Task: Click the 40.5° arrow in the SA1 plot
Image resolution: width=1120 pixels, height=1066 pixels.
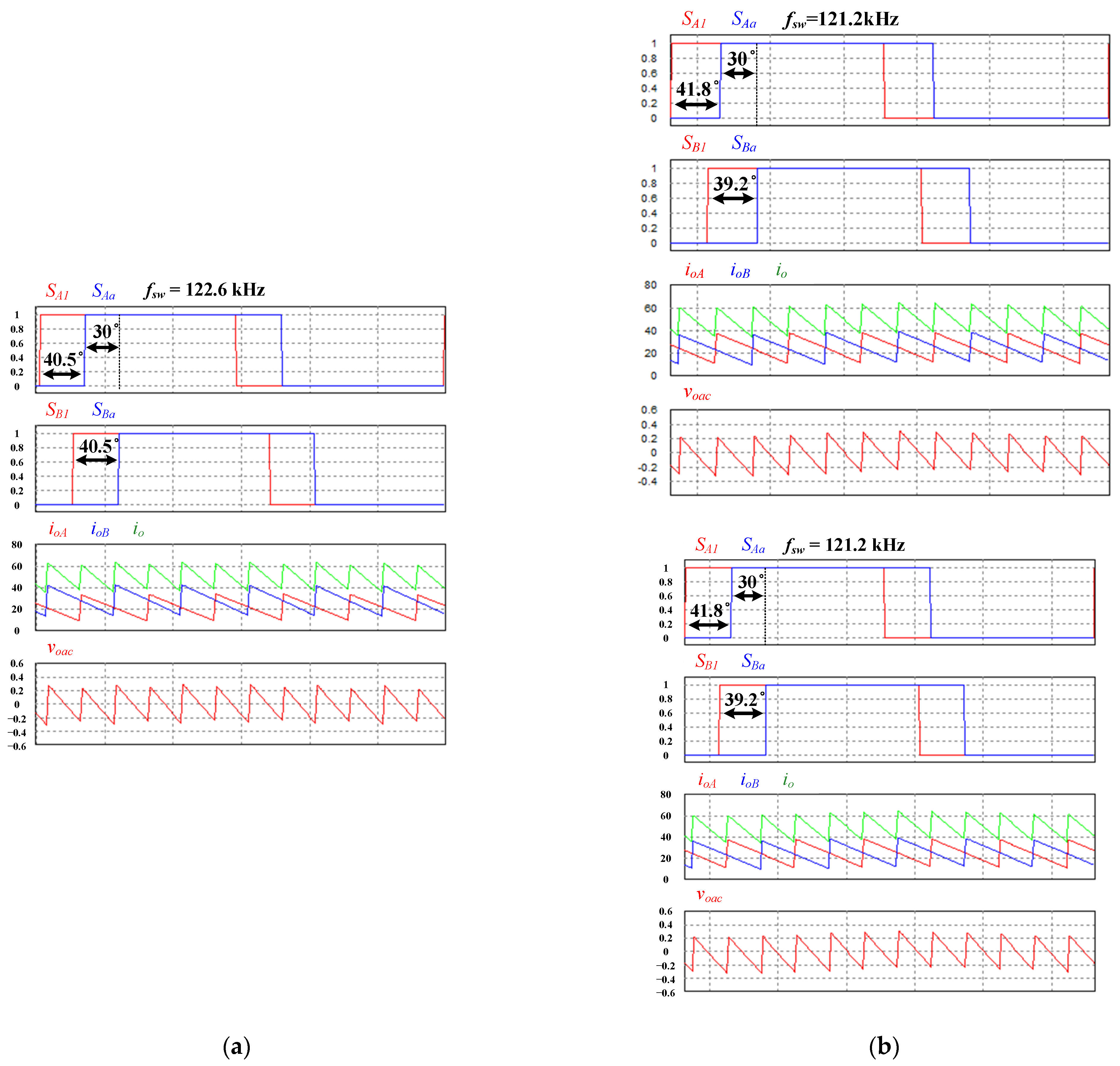Action: [62, 374]
